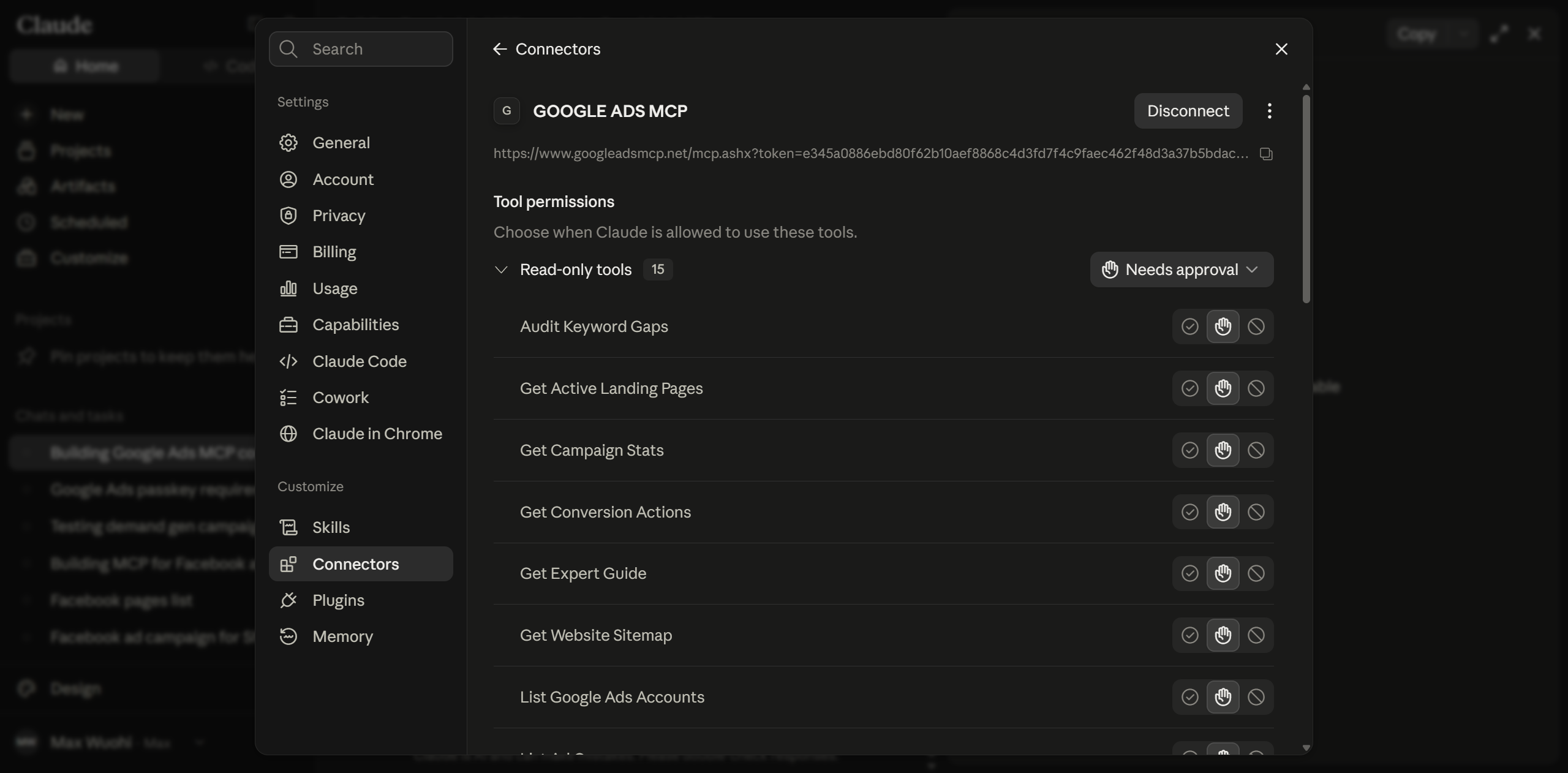Disconnect the GOOGLE ADS MCP connector

tap(1188, 111)
